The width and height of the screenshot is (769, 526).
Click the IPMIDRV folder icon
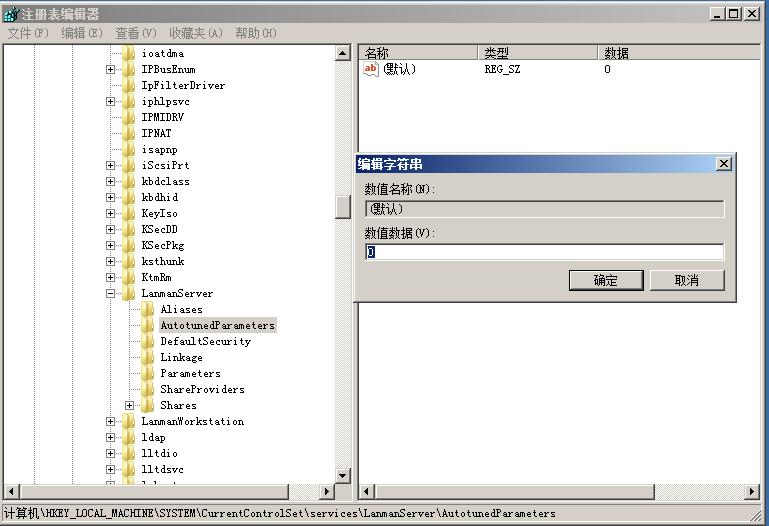128,117
